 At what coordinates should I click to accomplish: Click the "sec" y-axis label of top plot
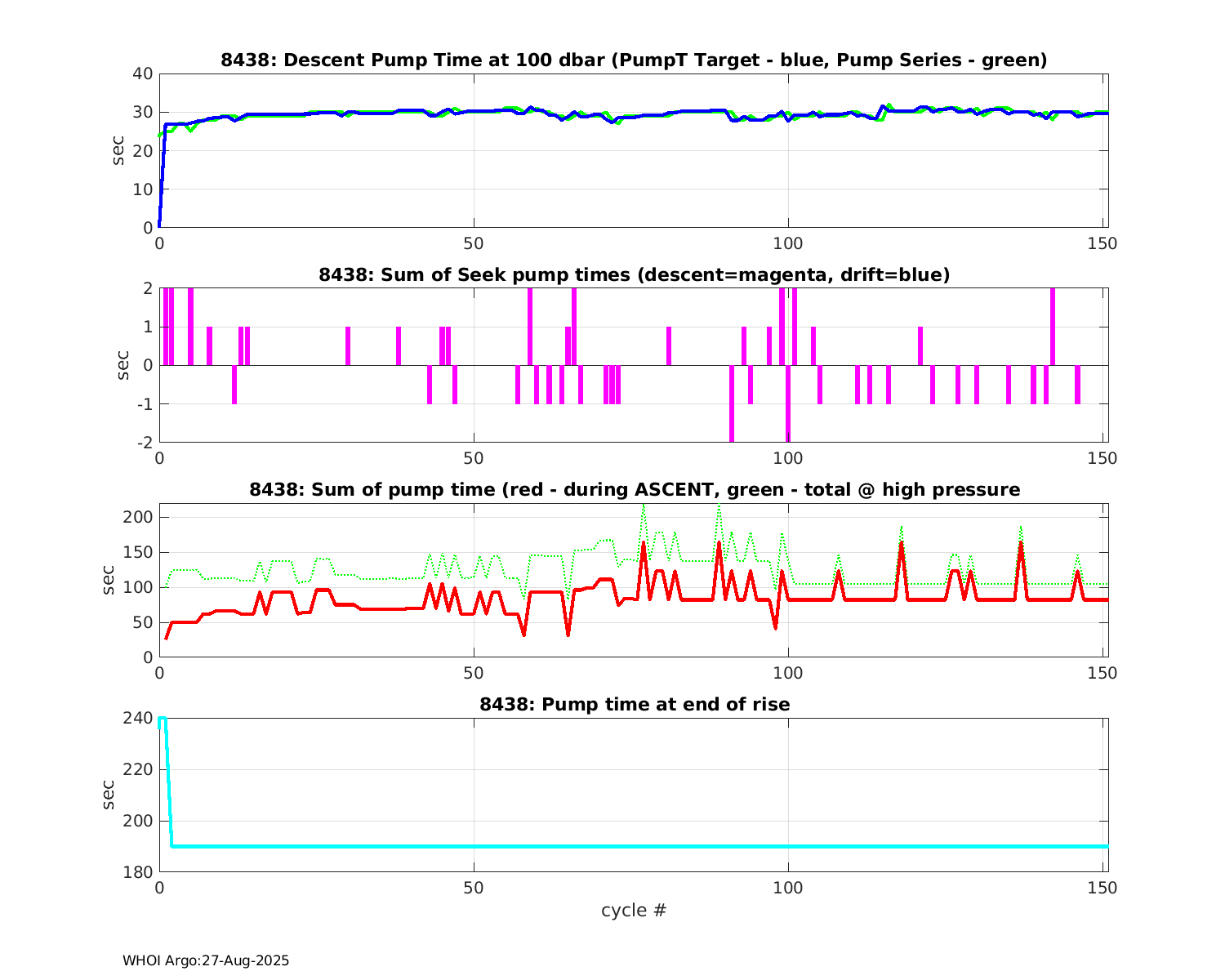[x=118, y=150]
